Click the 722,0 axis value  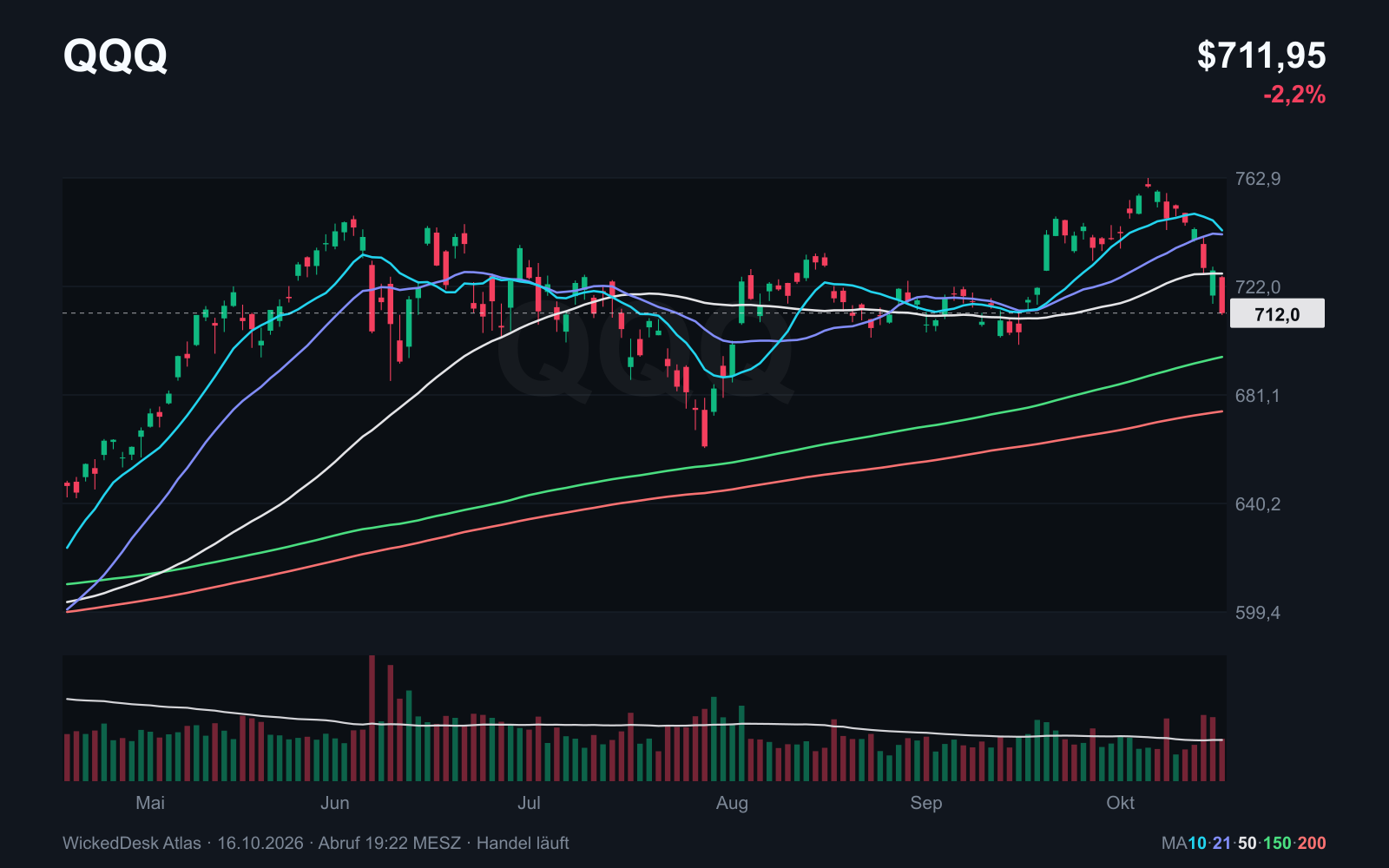(1257, 287)
